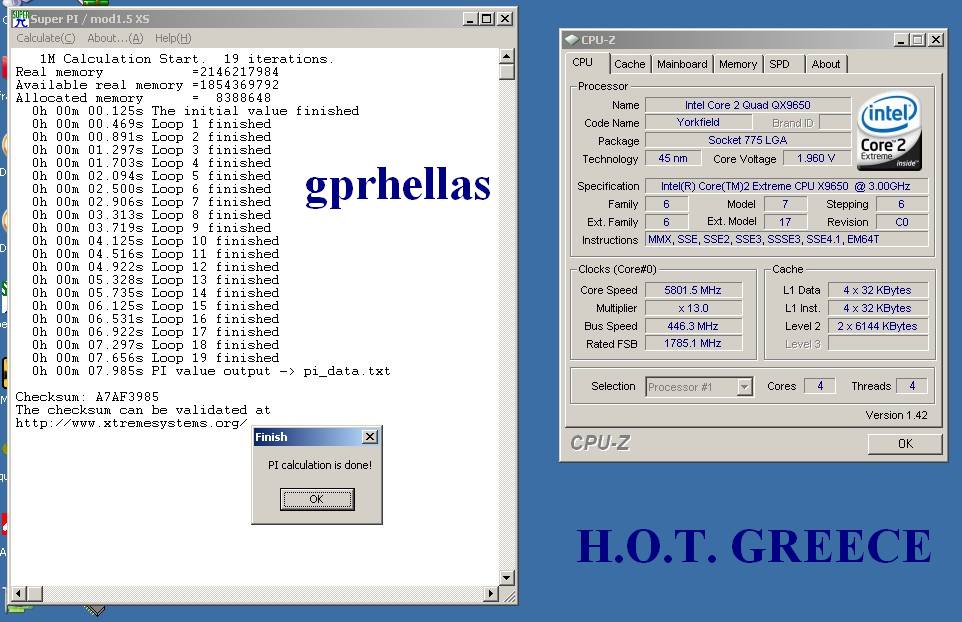Screen dimensions: 962x622
Task: Click the Package value 'Socket 775 LGA'
Action: pyautogui.click(x=747, y=140)
